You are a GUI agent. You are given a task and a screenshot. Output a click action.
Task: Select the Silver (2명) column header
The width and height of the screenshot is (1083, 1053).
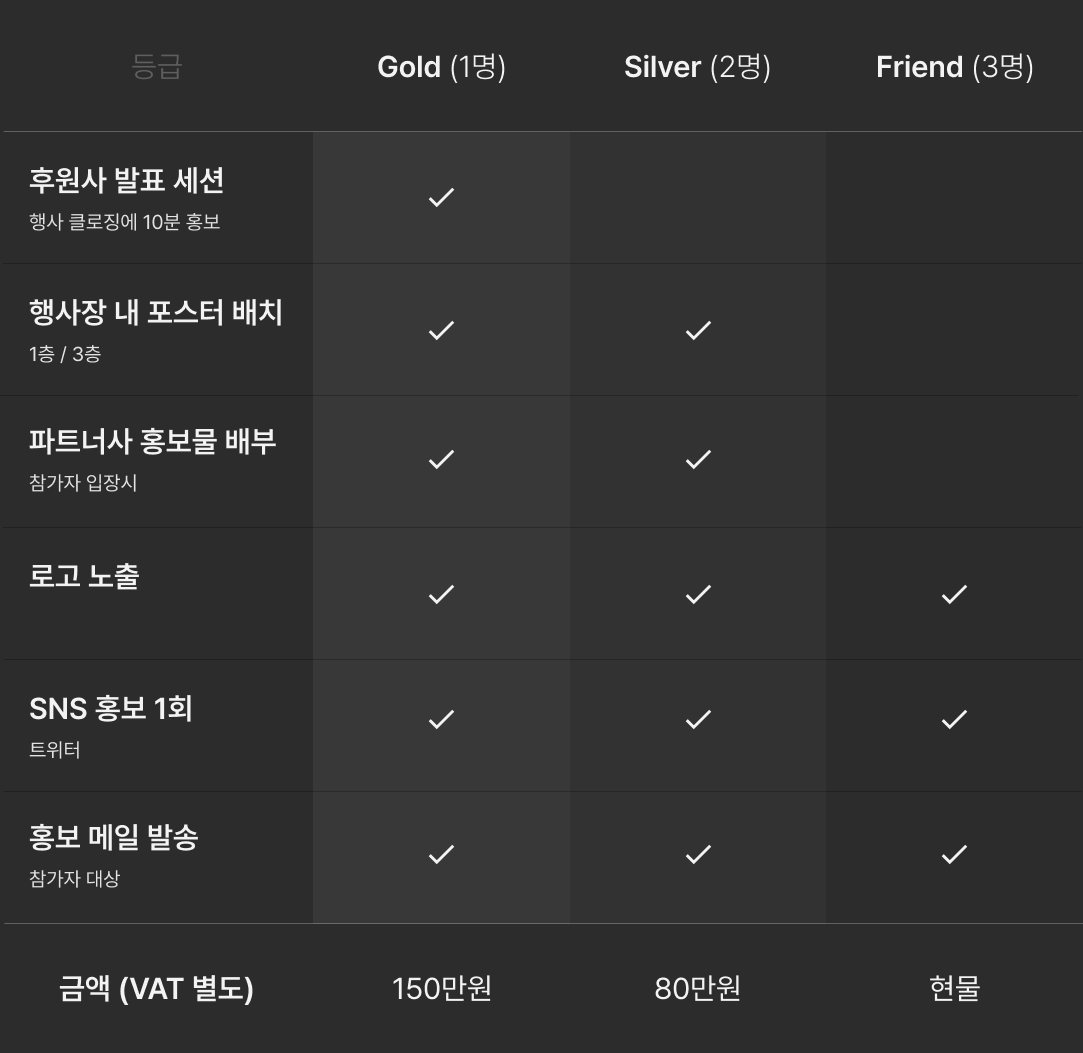697,67
